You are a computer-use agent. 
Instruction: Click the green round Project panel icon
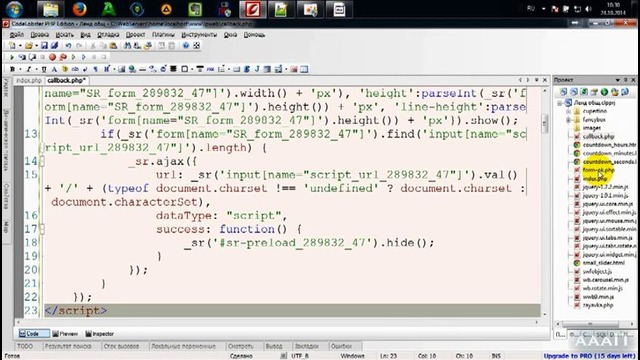(604, 92)
